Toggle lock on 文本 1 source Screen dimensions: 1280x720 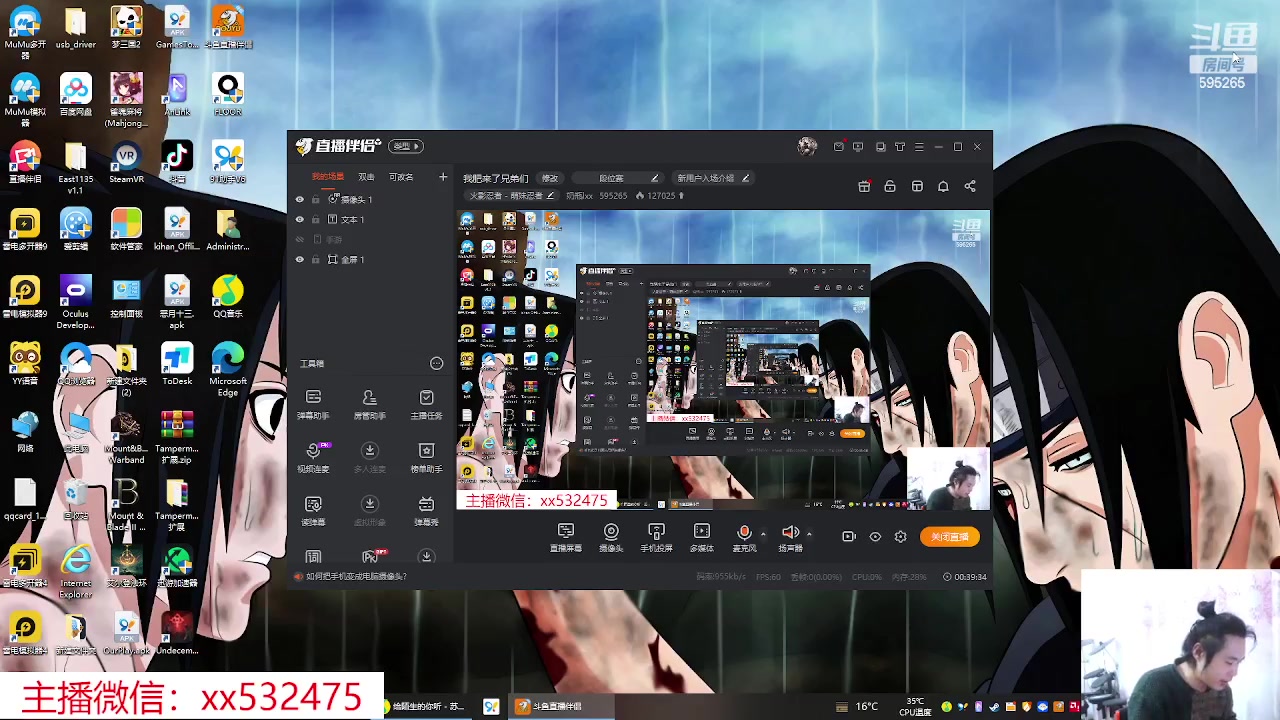pyautogui.click(x=316, y=219)
